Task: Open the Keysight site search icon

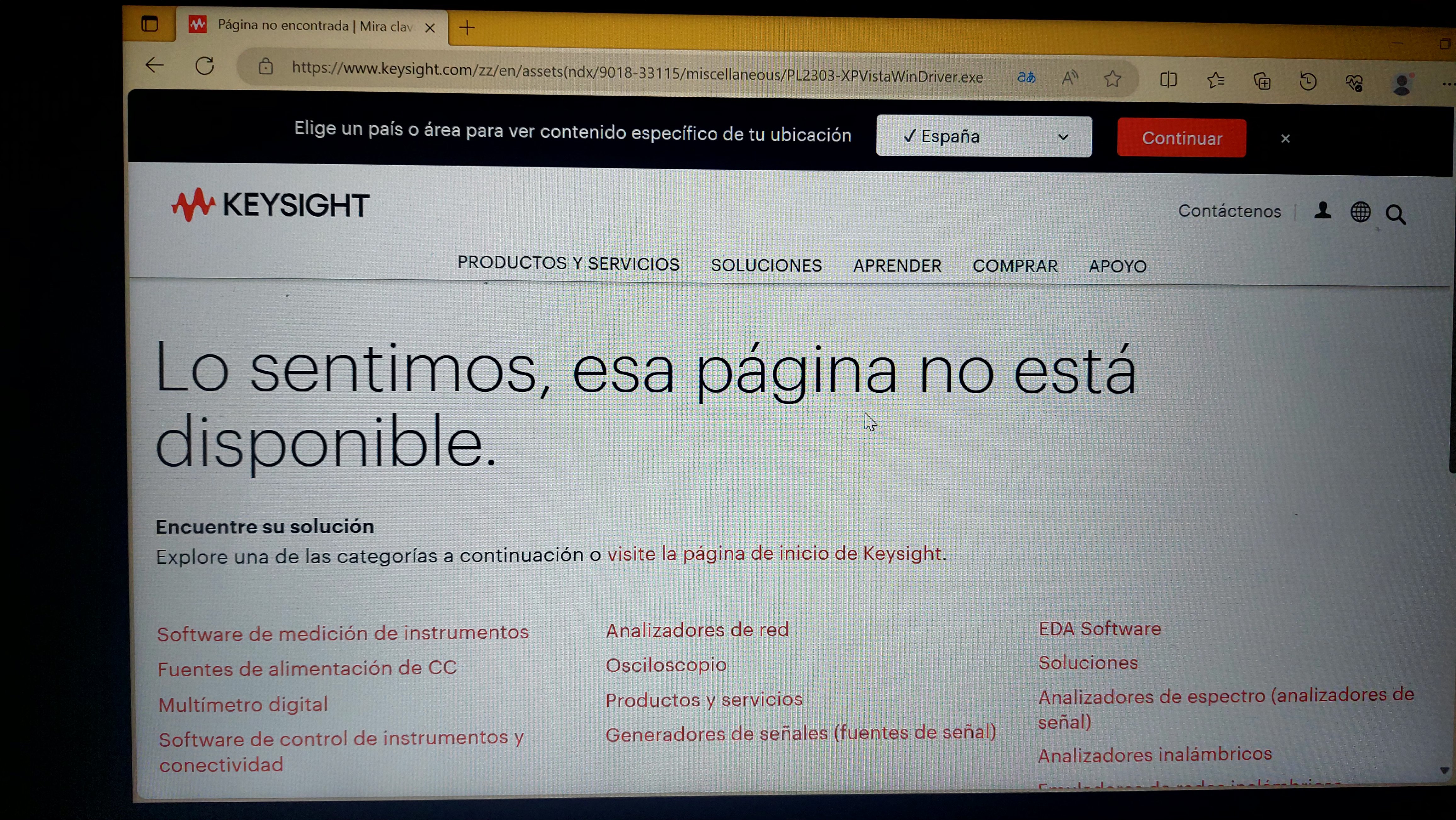Action: [1396, 214]
